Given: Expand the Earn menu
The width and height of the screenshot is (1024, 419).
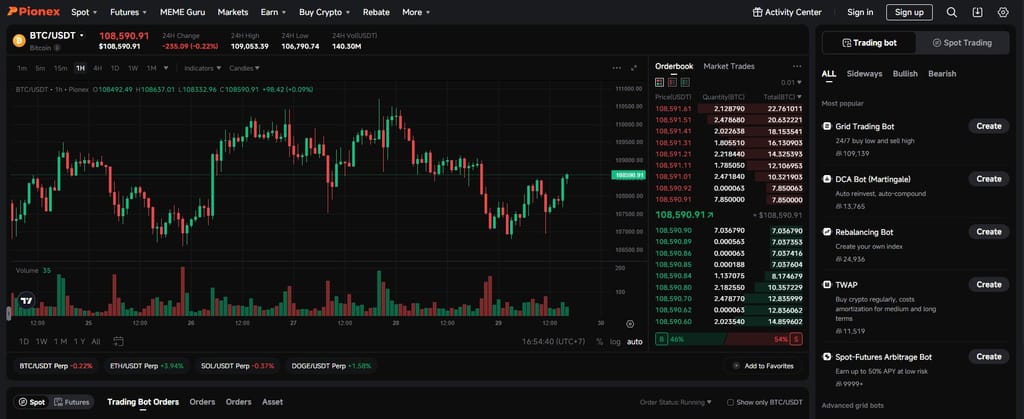Looking at the screenshot, I should pyautogui.click(x=273, y=12).
